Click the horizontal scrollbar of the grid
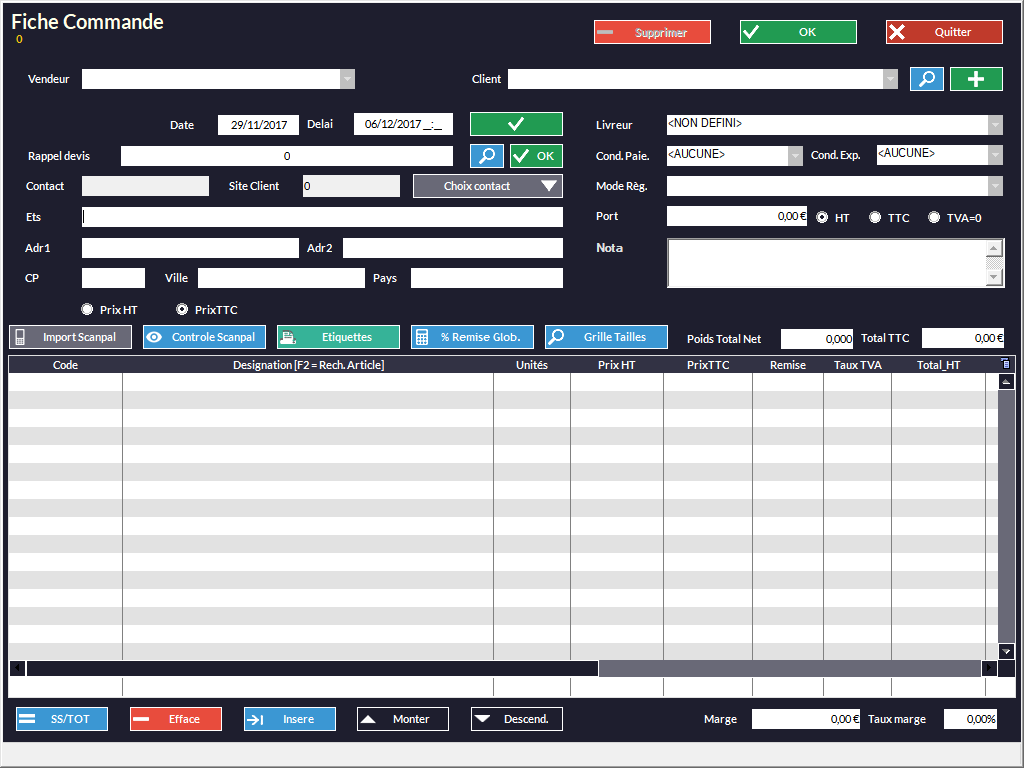 [x=312, y=668]
